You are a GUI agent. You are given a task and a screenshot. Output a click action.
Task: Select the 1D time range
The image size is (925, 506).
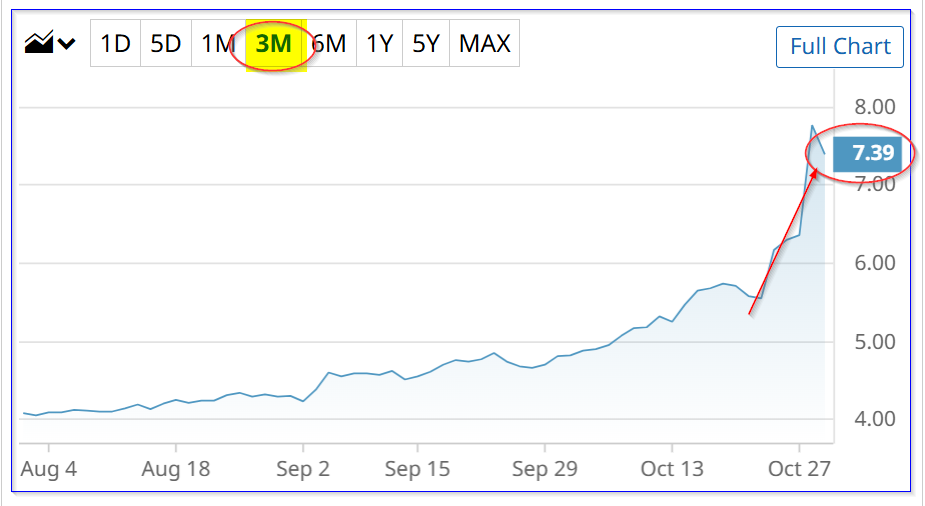115,44
